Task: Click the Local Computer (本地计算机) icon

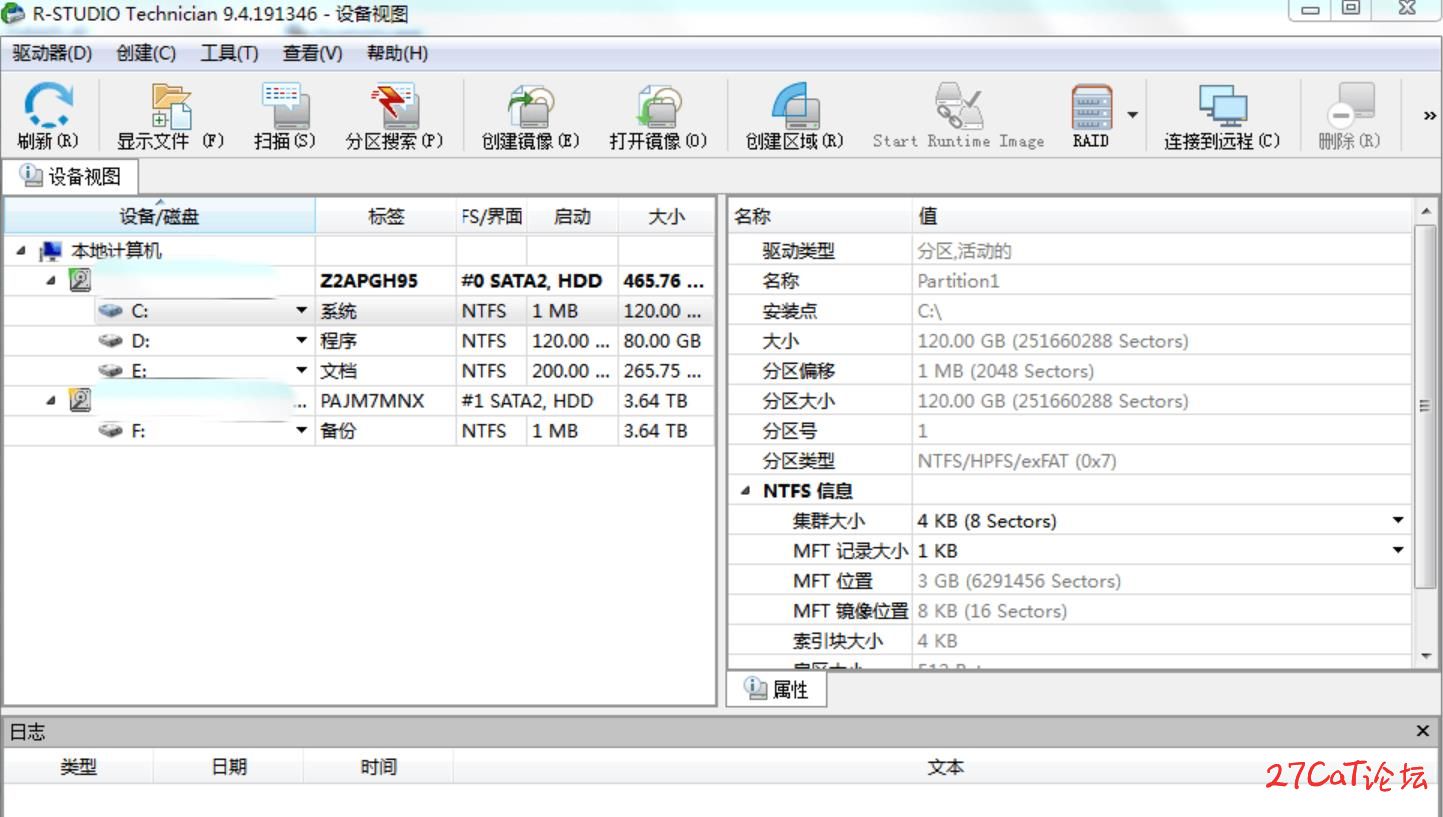Action: tap(51, 251)
